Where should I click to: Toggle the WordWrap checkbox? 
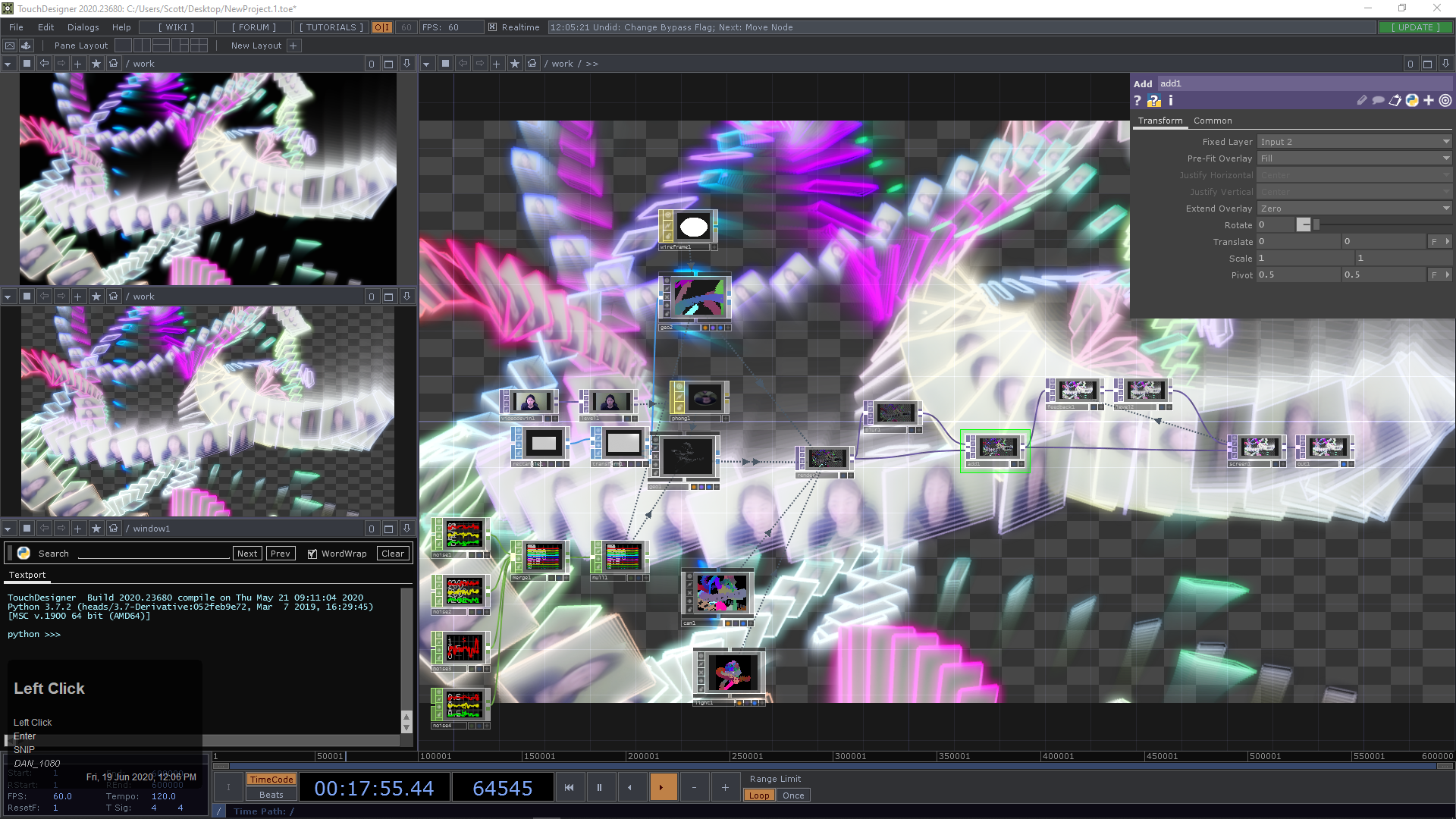coord(312,554)
